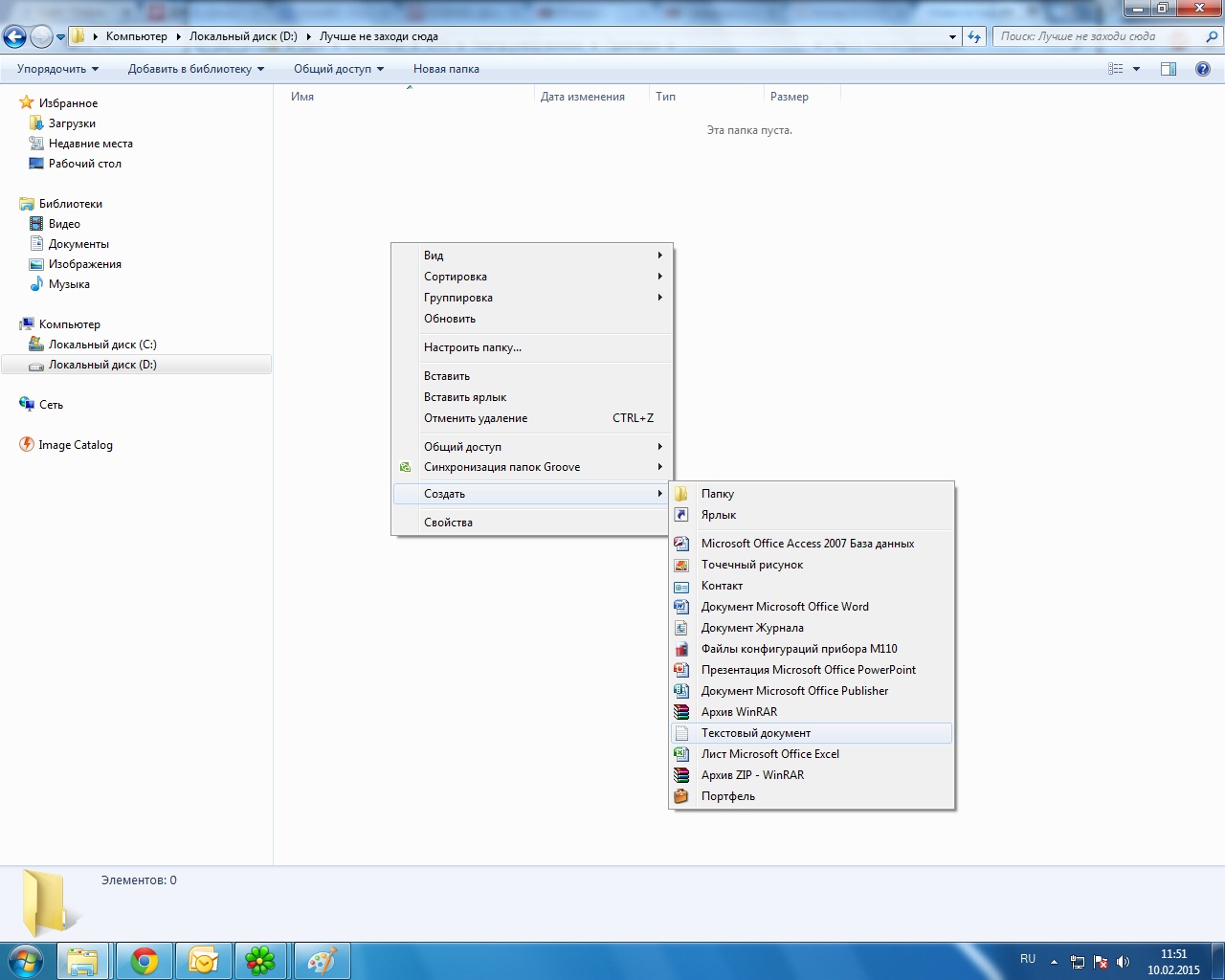Click the Лист Microsoft Office Excel icon
This screenshot has width=1225, height=980.
[681, 754]
